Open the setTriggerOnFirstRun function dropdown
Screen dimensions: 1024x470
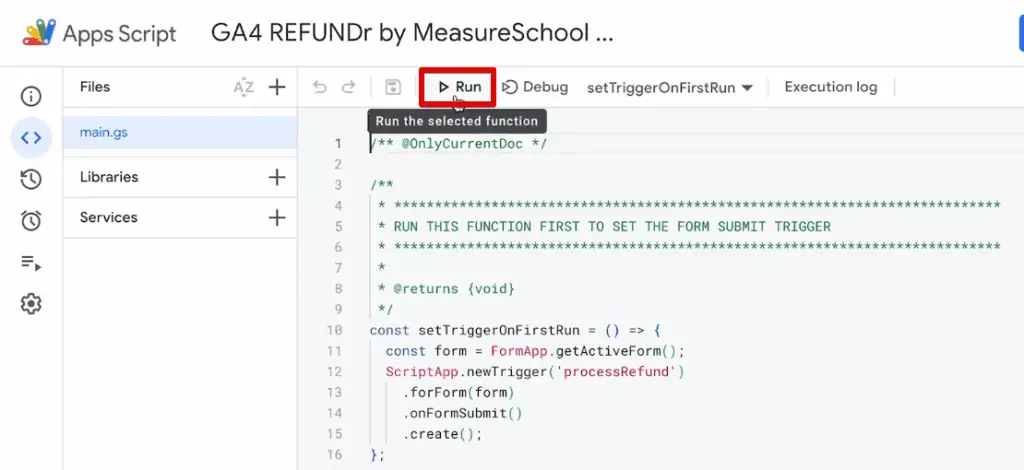coord(670,87)
